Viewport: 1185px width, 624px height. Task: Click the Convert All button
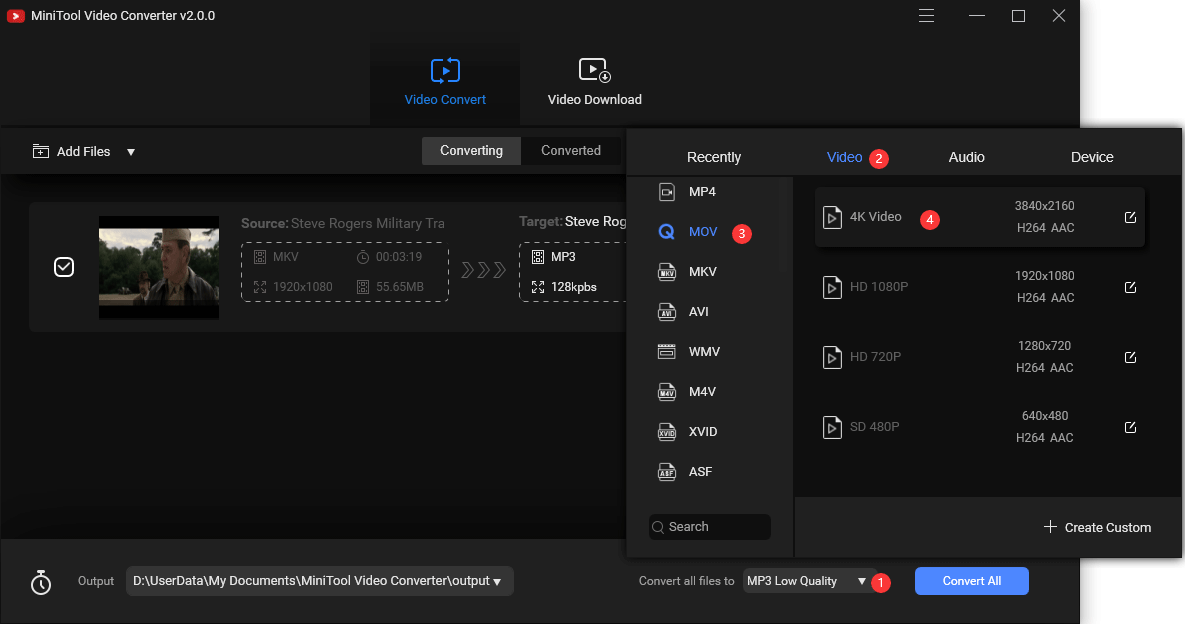972,581
